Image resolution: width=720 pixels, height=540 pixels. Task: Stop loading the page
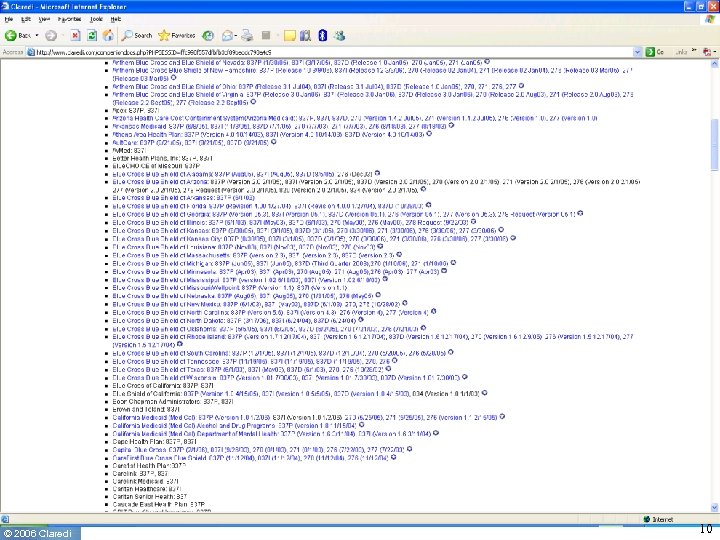pyautogui.click(x=75, y=35)
